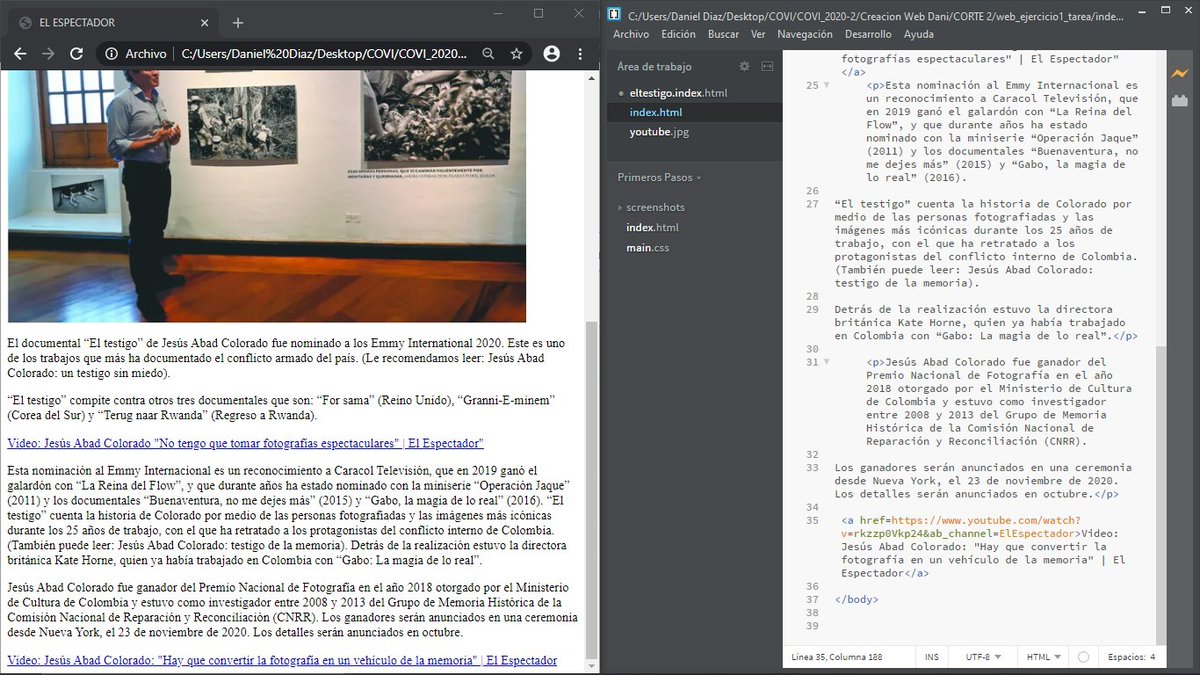Click zoom magnifier icon in address bar
The width and height of the screenshot is (1200, 675).
488,54
